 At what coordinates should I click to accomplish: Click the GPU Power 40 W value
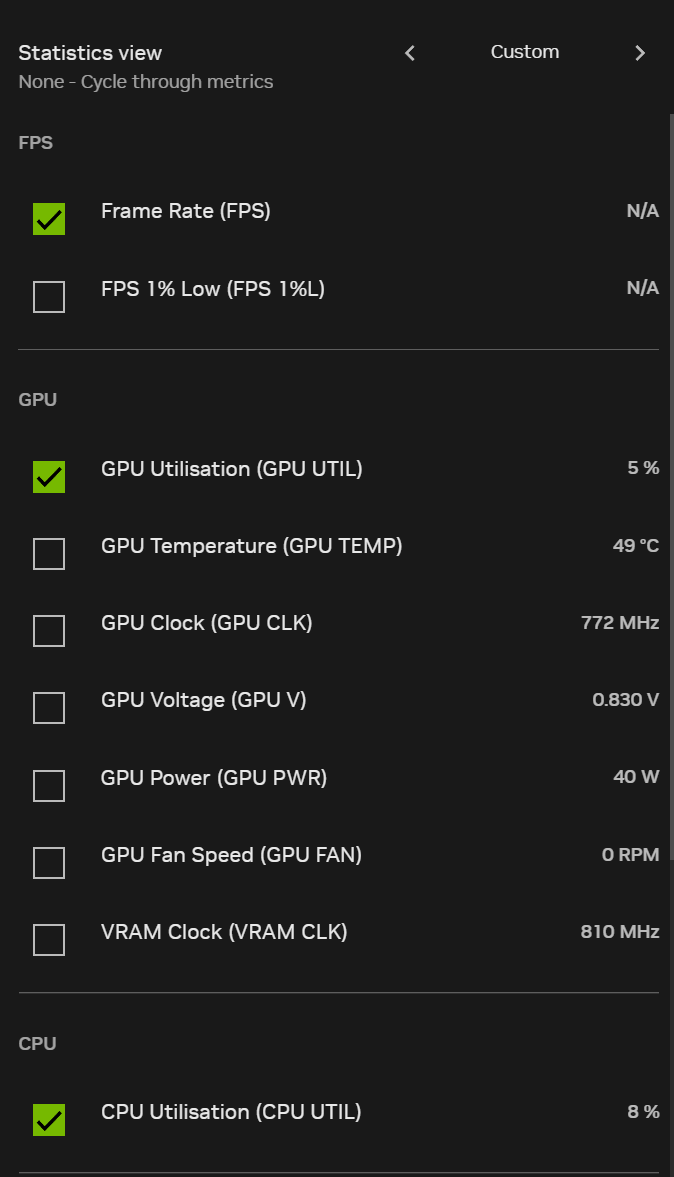point(636,777)
